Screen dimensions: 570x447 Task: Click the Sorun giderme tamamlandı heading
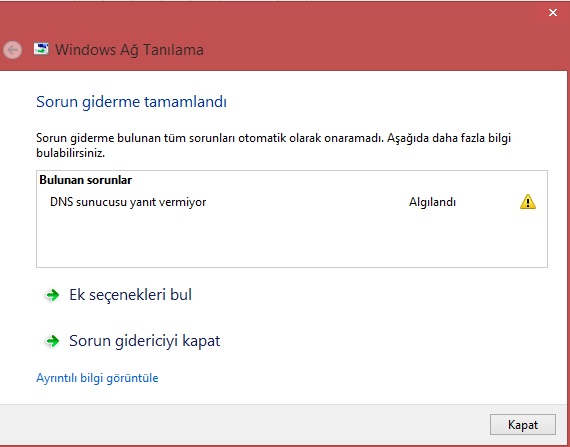click(131, 102)
